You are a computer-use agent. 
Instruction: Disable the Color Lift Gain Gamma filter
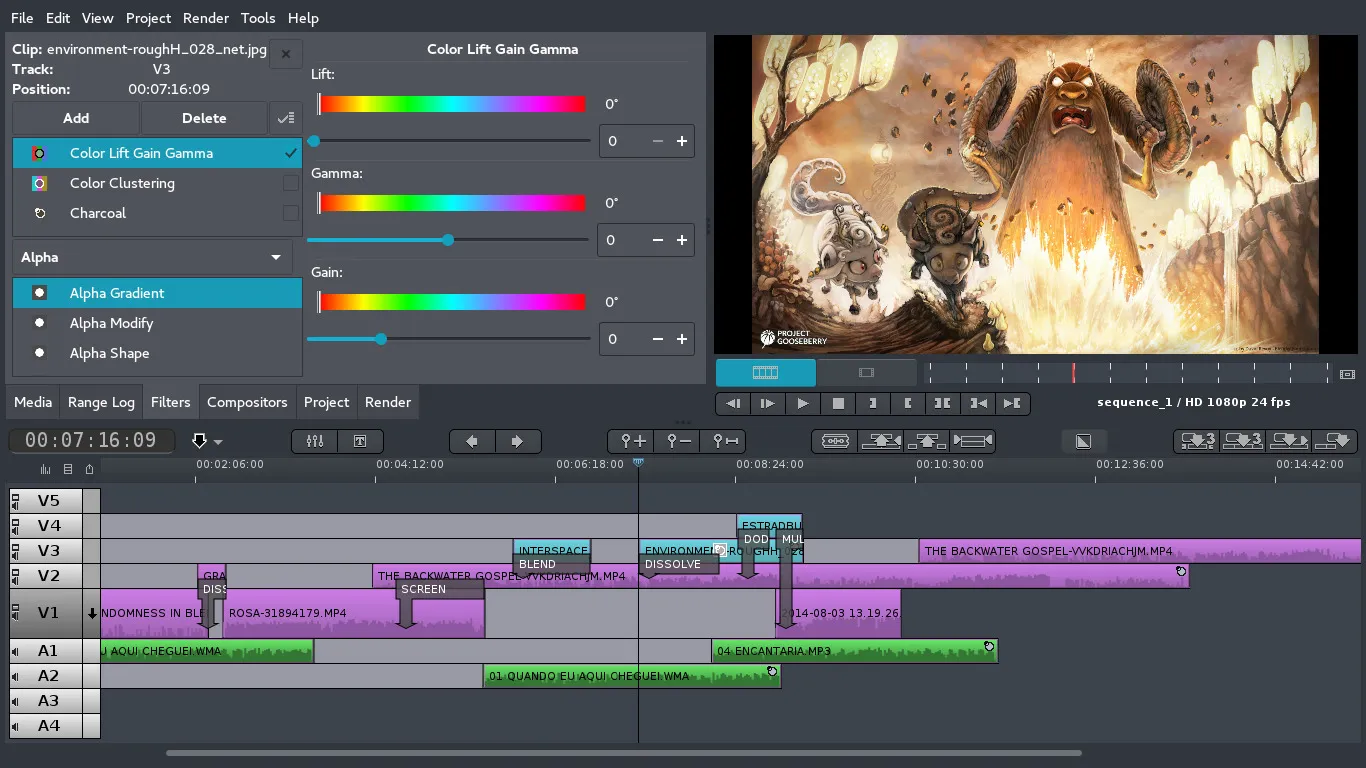click(x=290, y=153)
